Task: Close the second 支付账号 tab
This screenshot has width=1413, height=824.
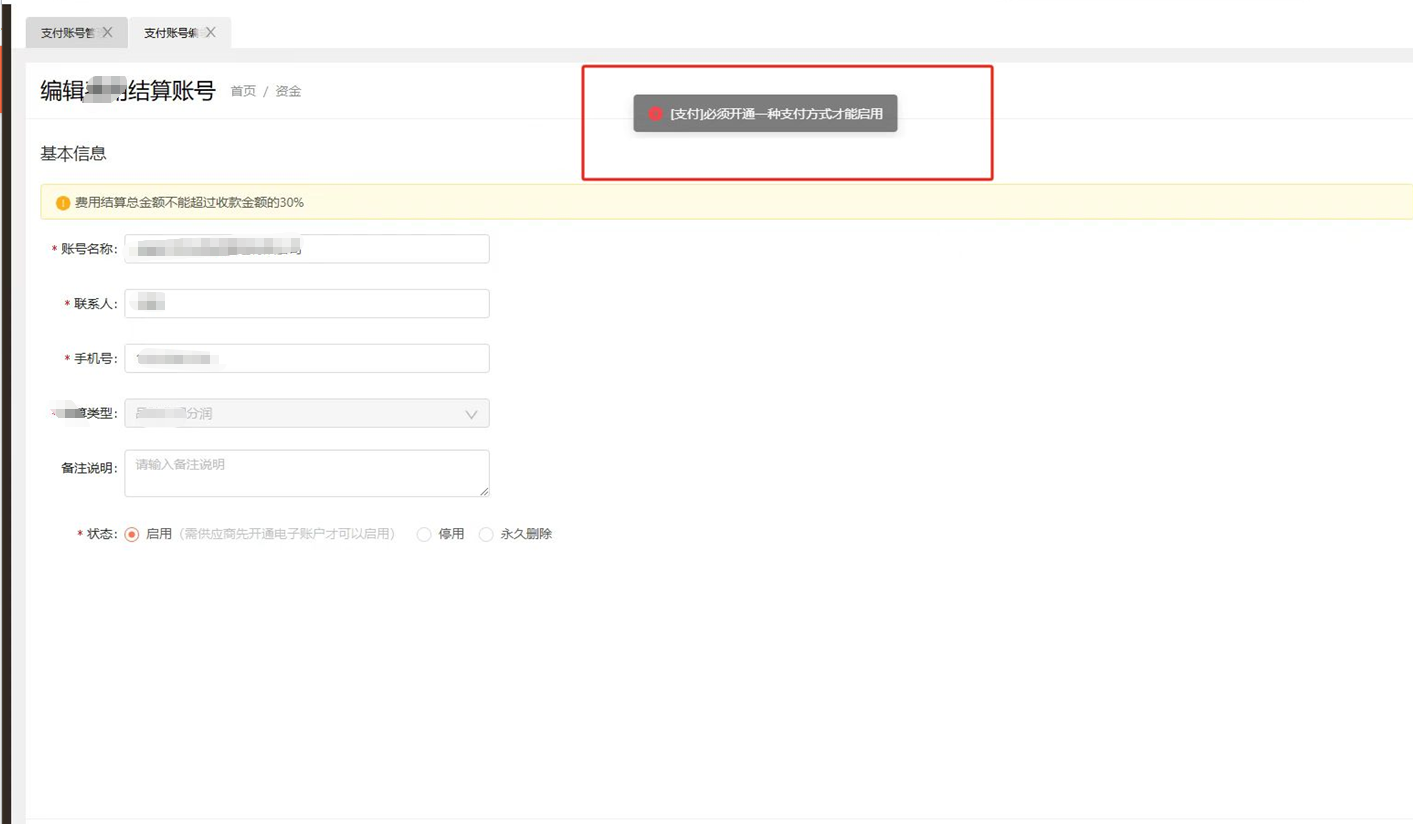Action: 210,32
